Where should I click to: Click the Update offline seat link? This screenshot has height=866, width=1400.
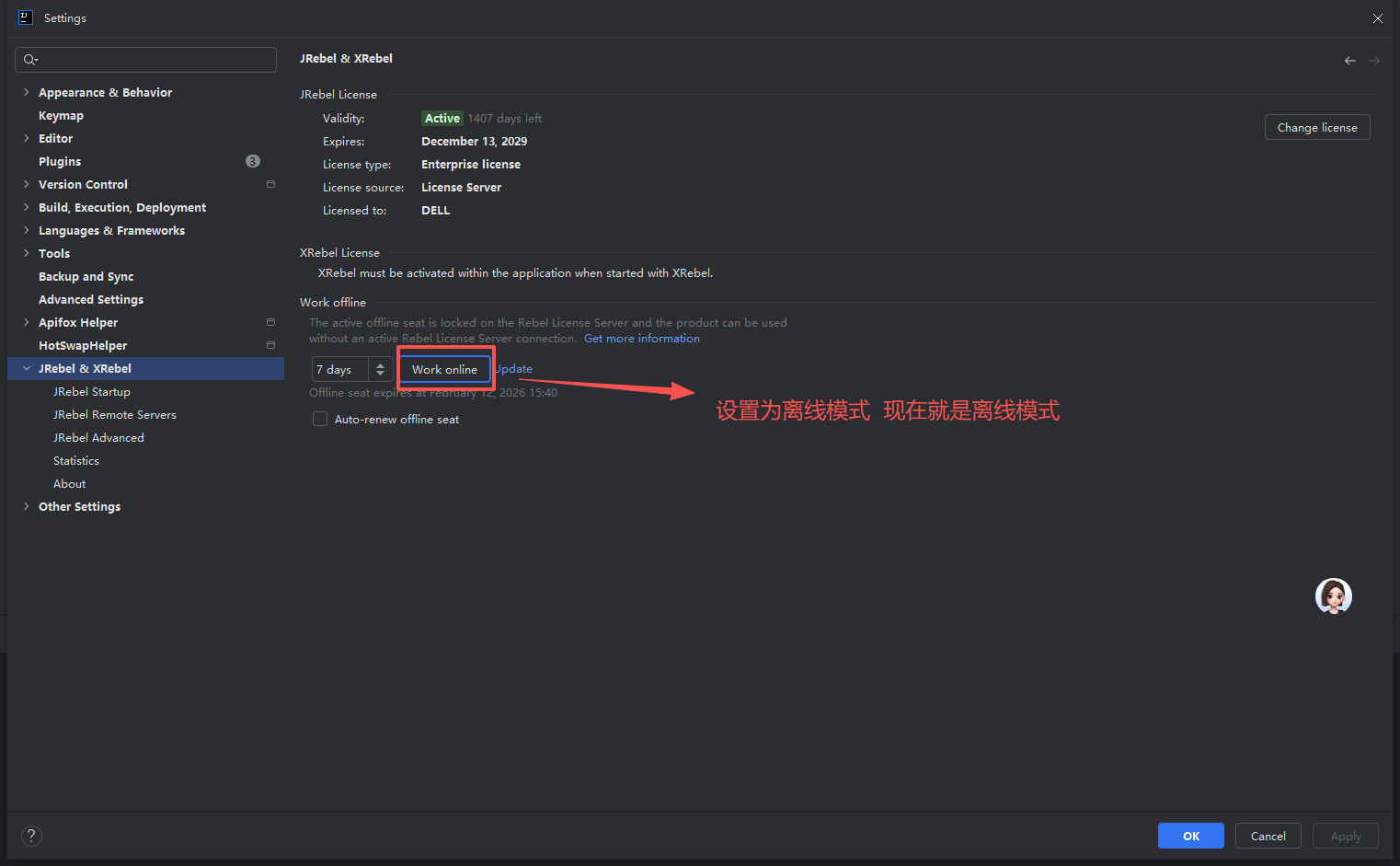point(514,368)
